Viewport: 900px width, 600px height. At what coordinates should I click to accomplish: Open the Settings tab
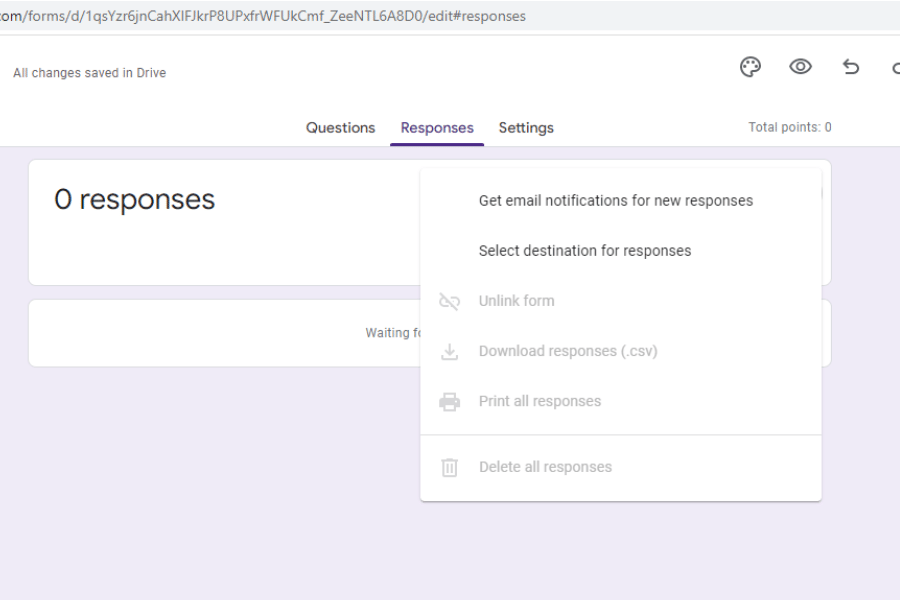[x=526, y=127]
